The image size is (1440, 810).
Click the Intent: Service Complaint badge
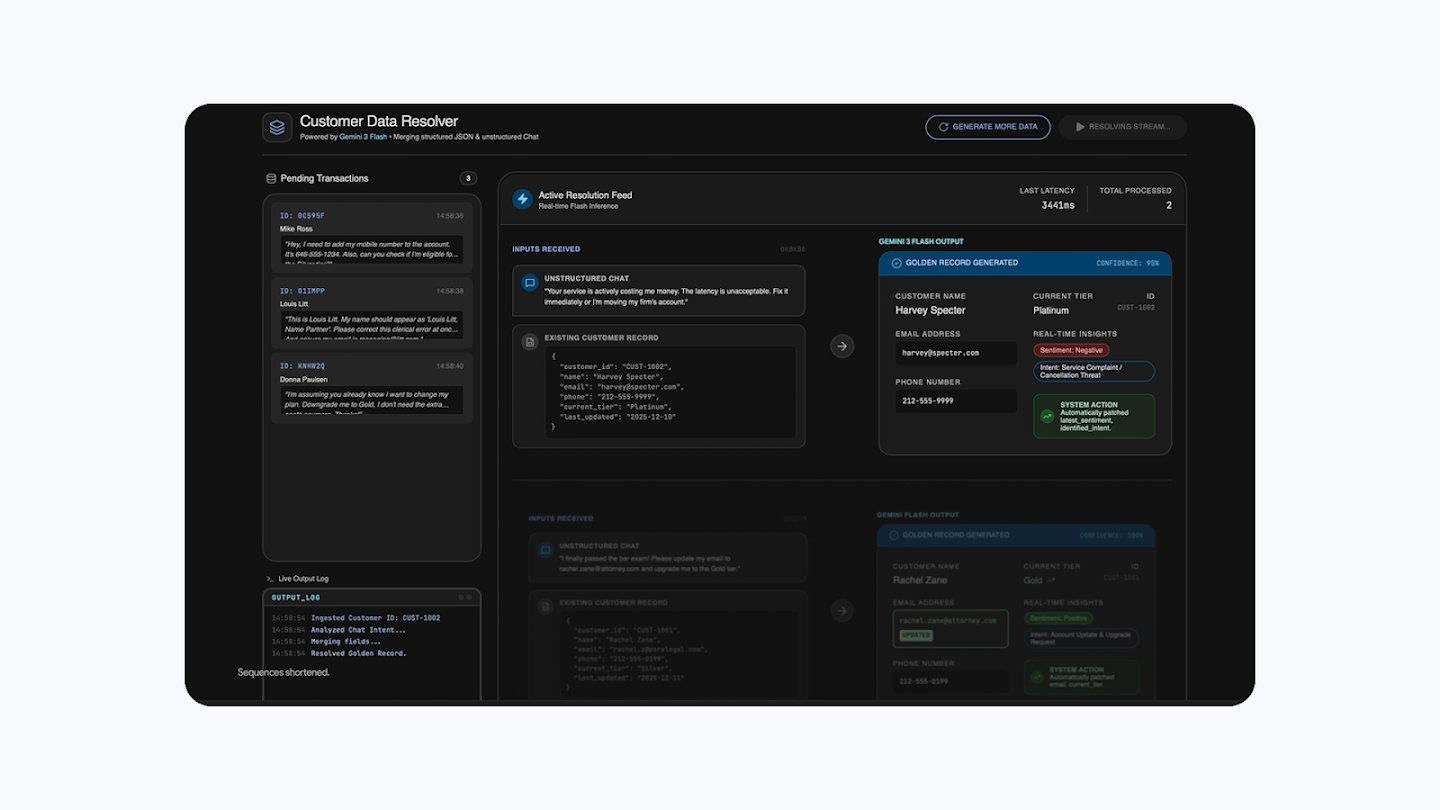[x=1093, y=371]
